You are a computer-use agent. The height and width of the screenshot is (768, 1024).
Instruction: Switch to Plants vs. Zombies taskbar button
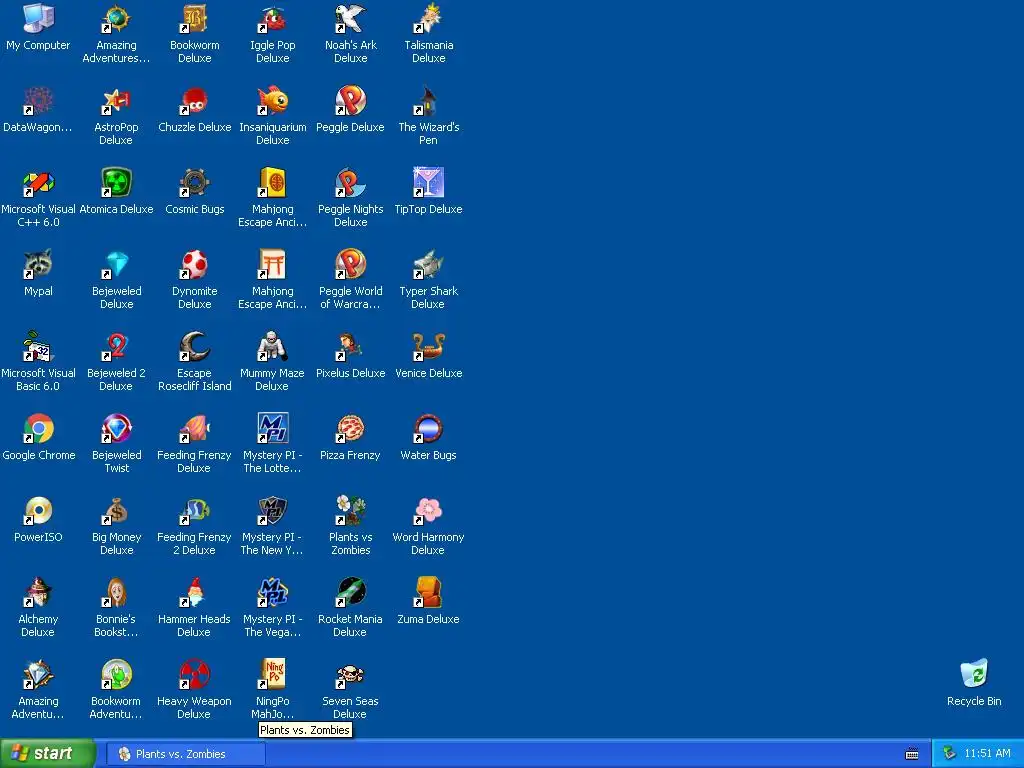coord(186,754)
